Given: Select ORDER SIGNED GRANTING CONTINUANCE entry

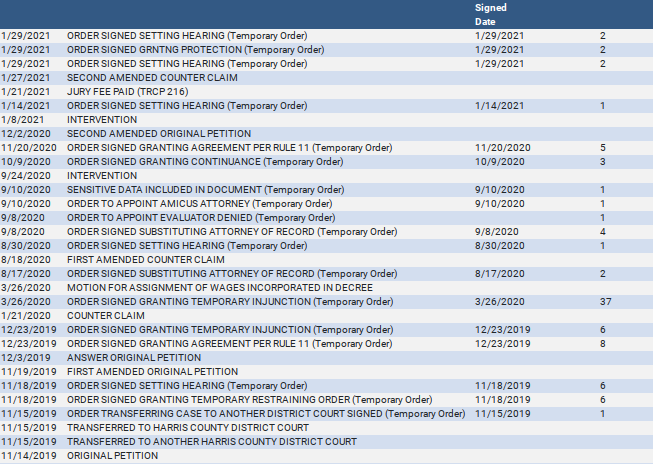Looking at the screenshot, I should (205, 162).
